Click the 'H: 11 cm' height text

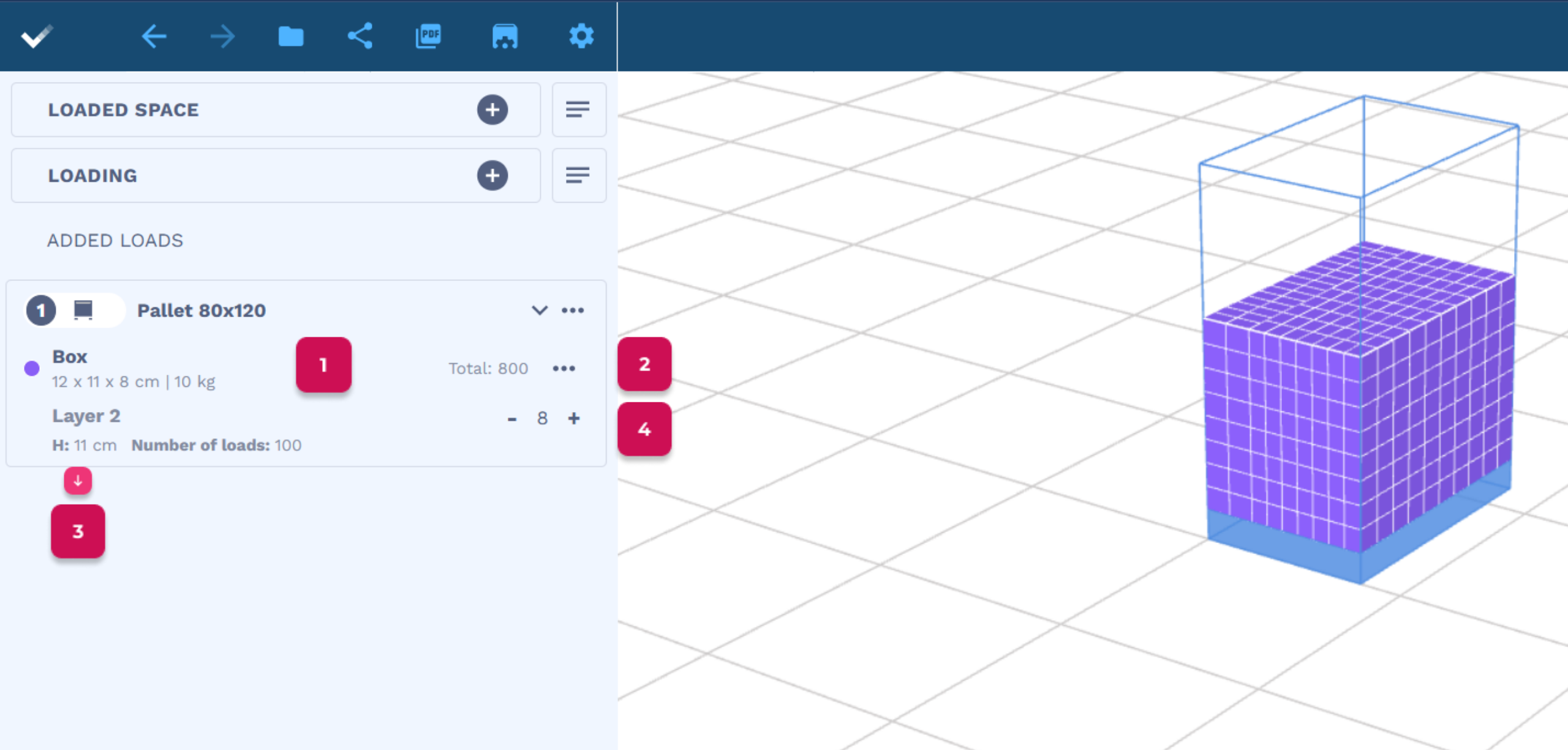click(85, 445)
